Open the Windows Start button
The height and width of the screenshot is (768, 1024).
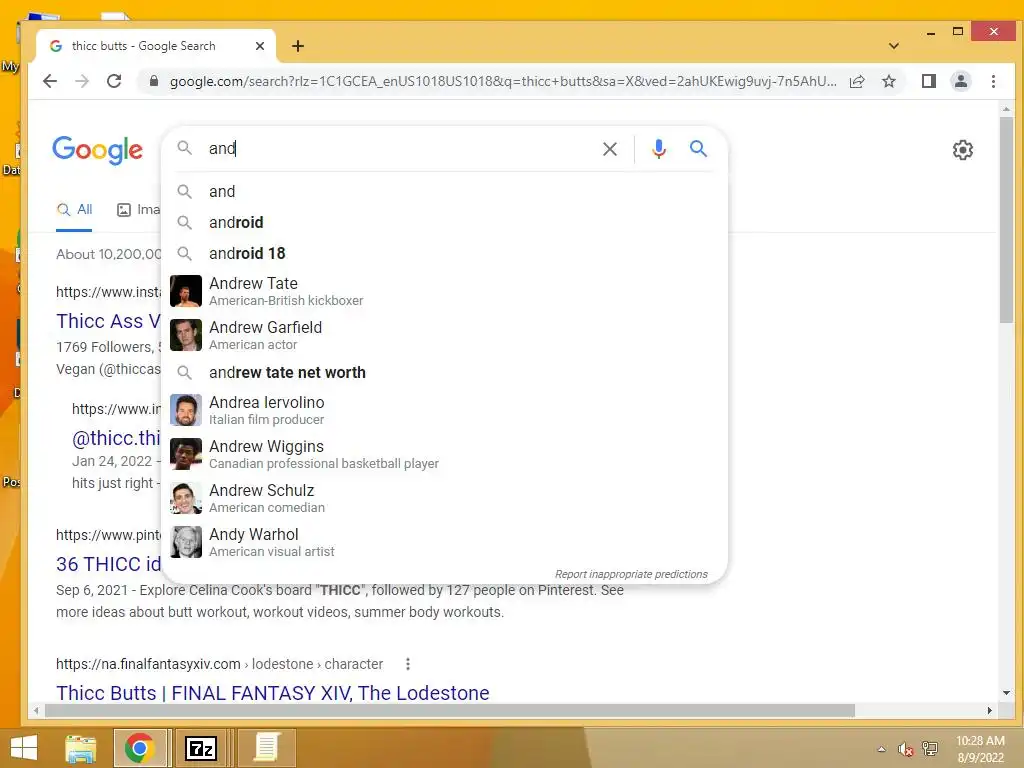pyautogui.click(x=24, y=748)
